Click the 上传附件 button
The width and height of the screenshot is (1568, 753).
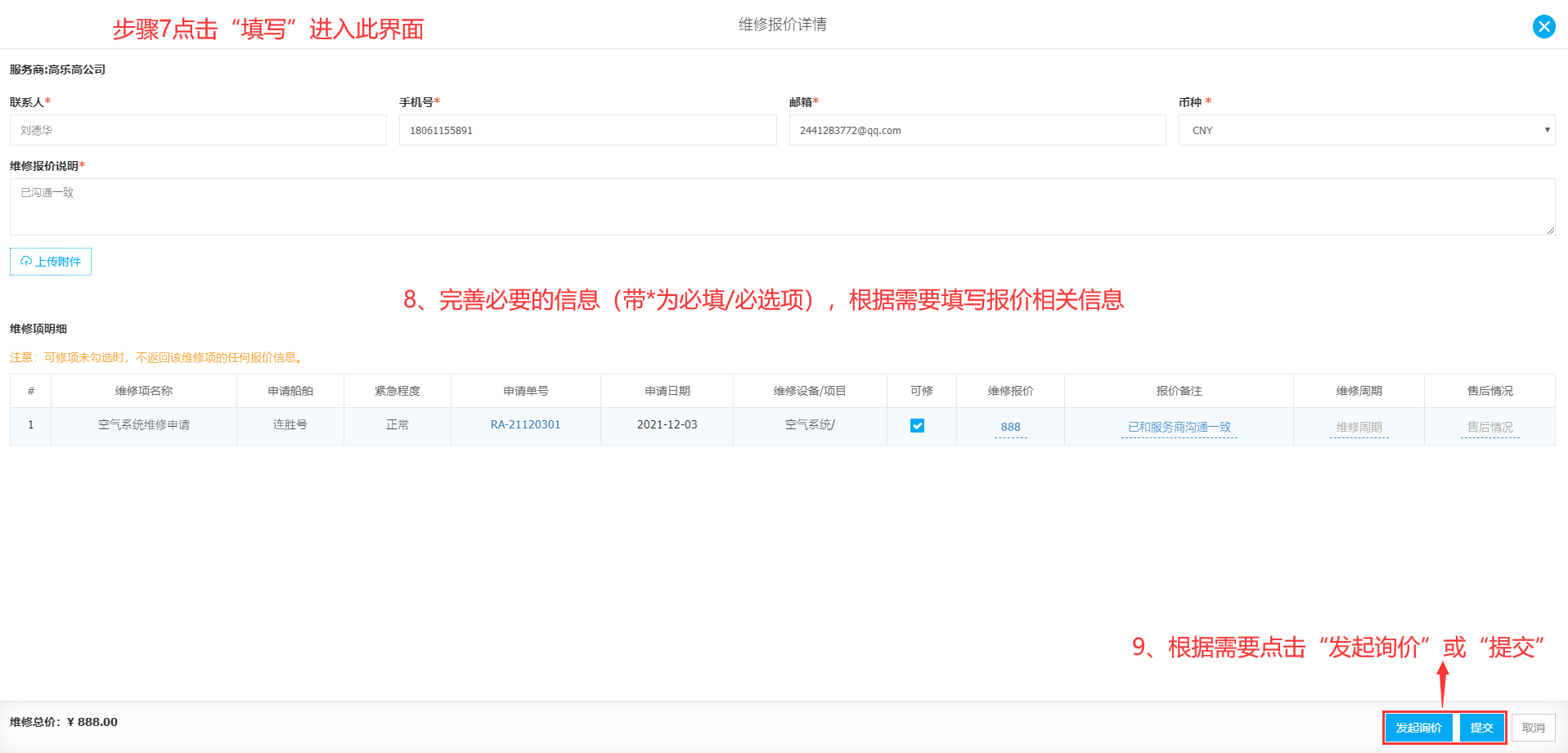[51, 262]
